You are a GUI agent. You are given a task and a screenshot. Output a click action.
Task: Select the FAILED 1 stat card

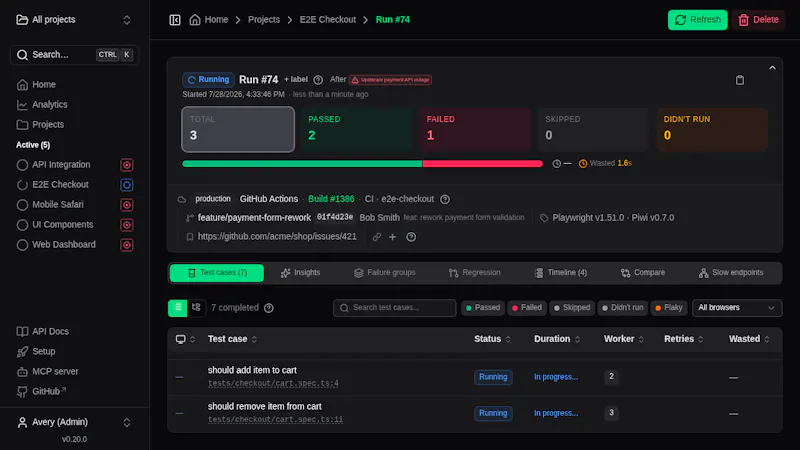474,130
